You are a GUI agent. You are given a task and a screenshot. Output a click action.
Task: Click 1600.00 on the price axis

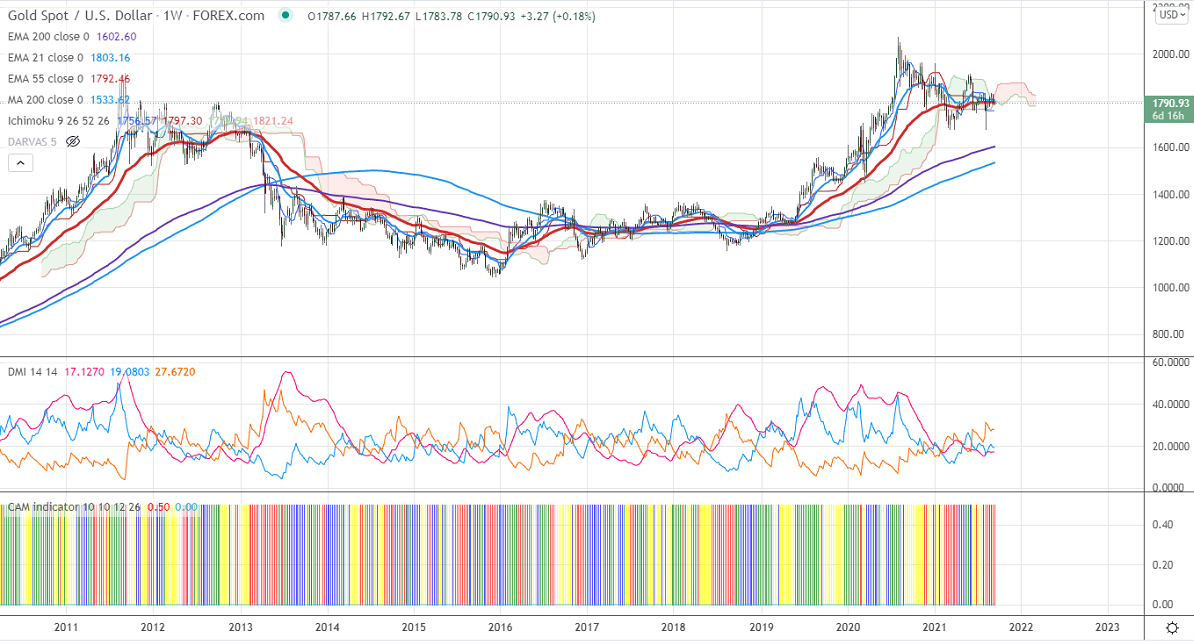[1170, 148]
